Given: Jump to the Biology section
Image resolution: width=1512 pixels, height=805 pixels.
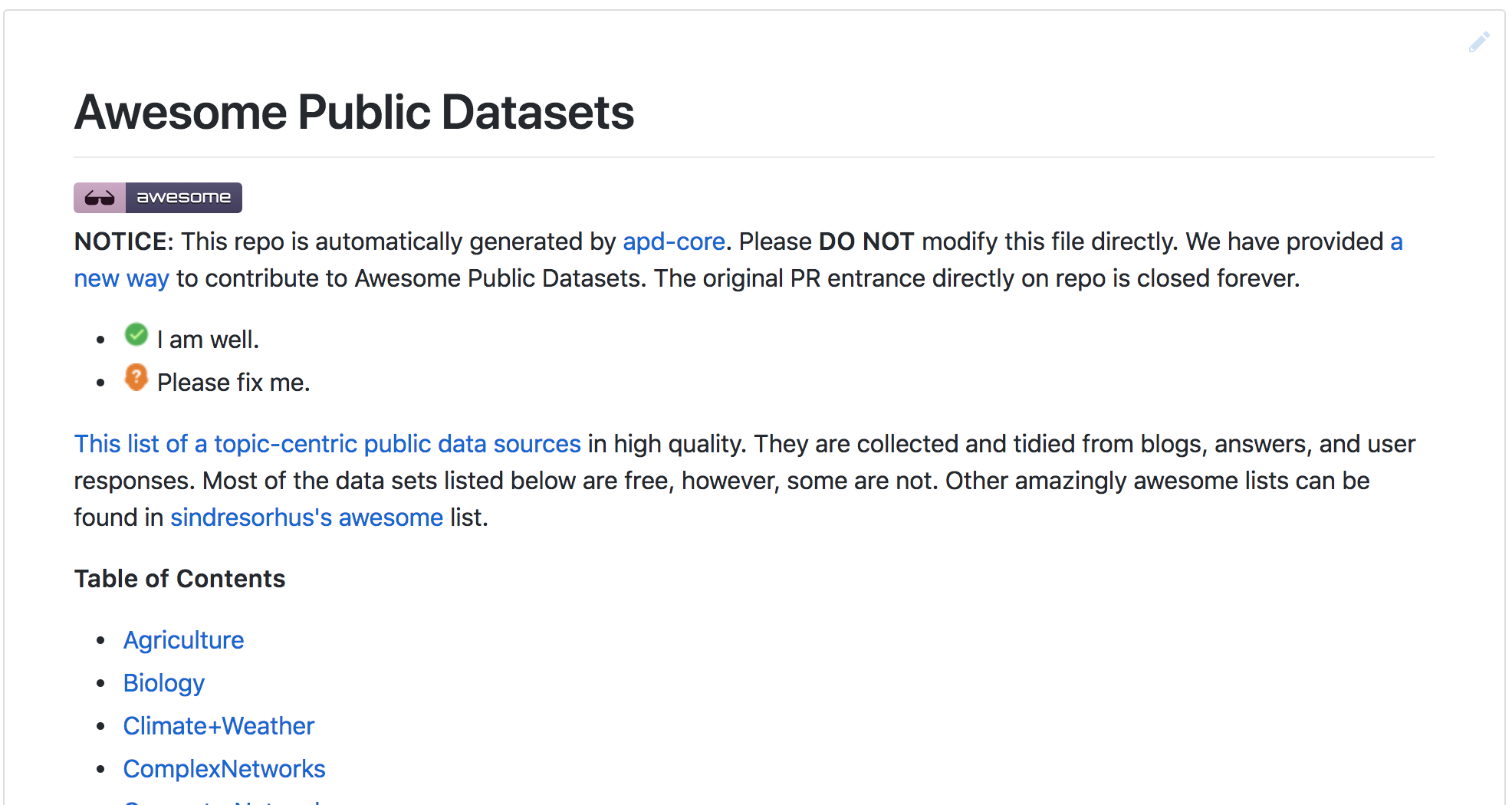Looking at the screenshot, I should click(x=164, y=683).
